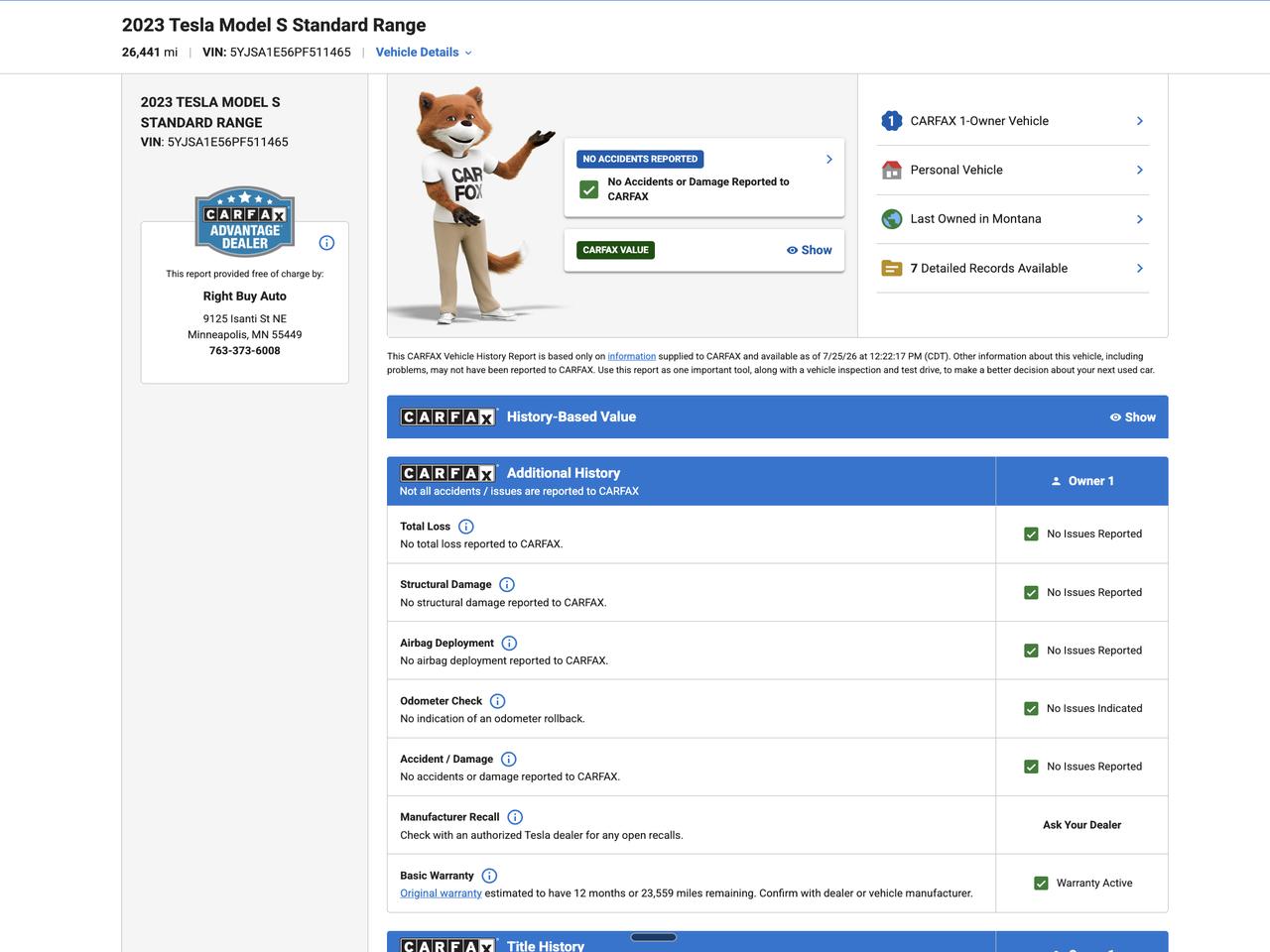Image resolution: width=1270 pixels, height=952 pixels.
Task: Click the No Accidents Reported green checkbox
Action: click(589, 189)
